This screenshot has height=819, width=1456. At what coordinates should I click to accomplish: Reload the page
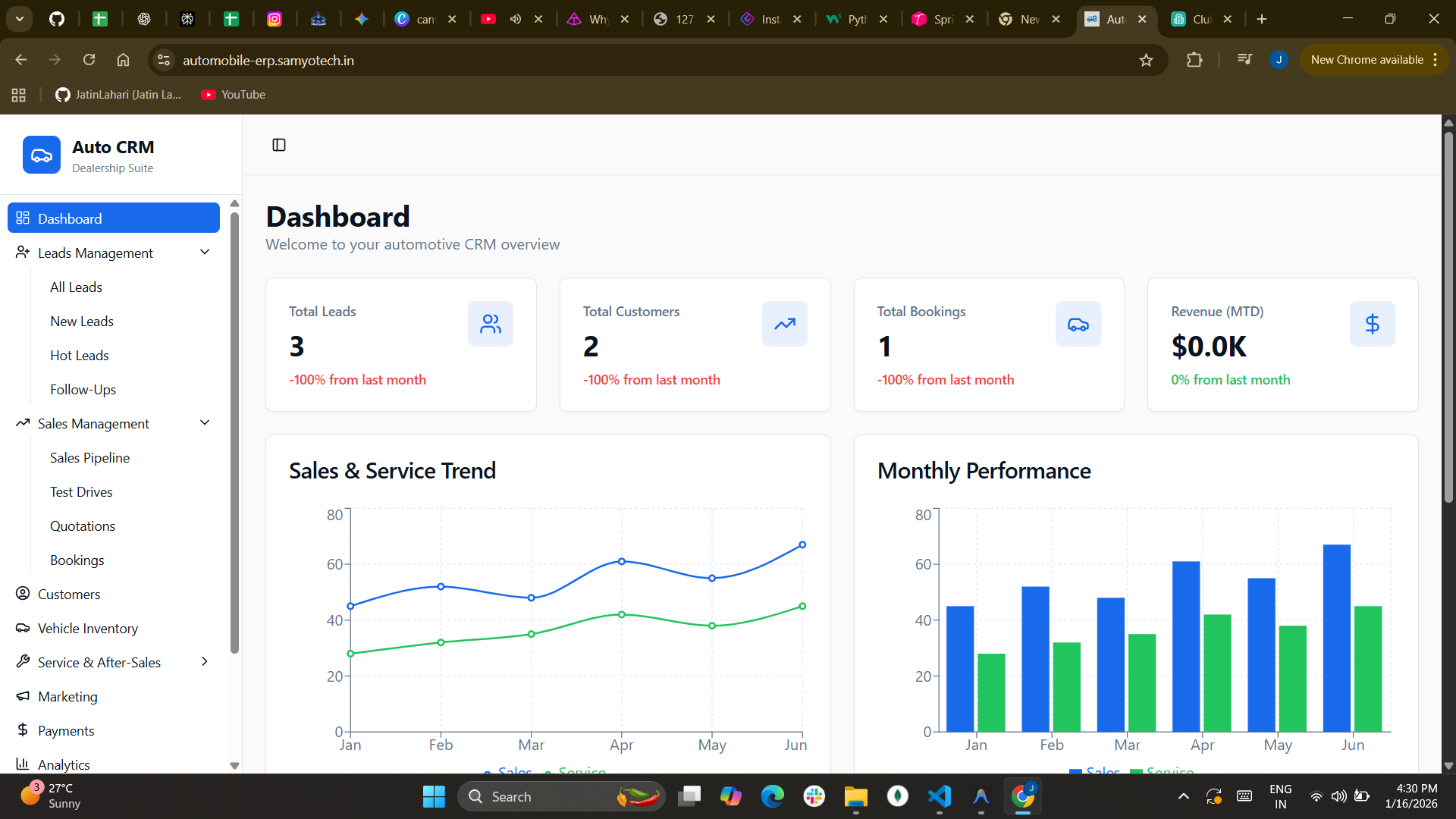(89, 60)
